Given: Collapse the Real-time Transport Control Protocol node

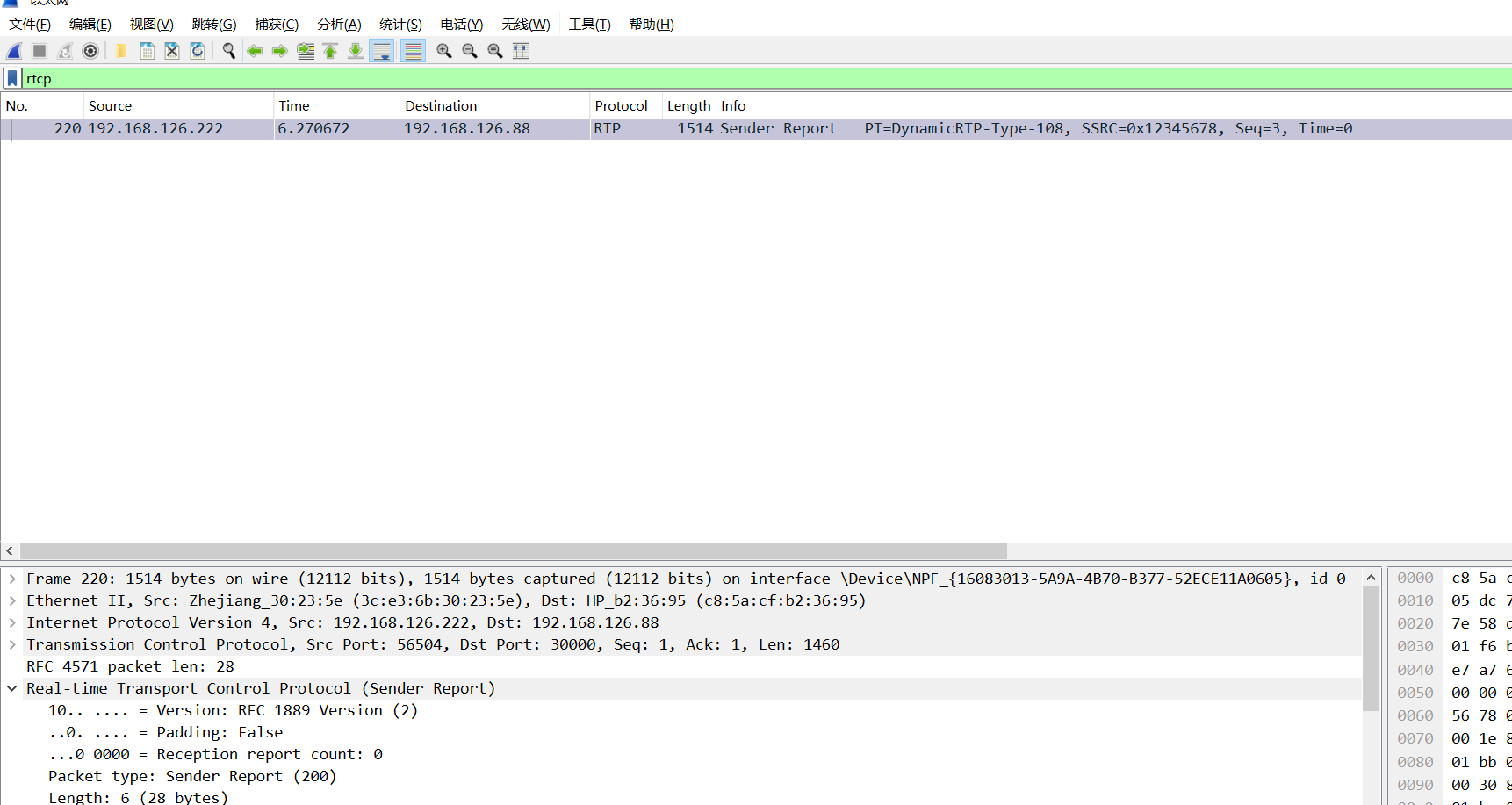Looking at the screenshot, I should click(11, 688).
